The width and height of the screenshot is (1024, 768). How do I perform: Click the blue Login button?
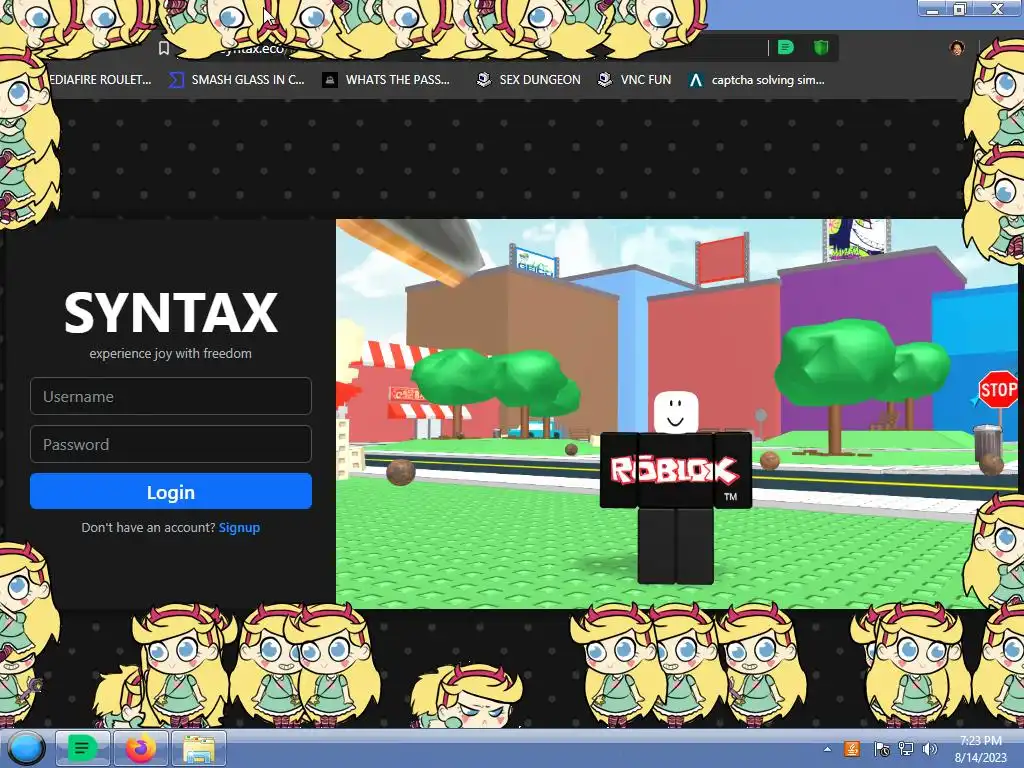[170, 491]
